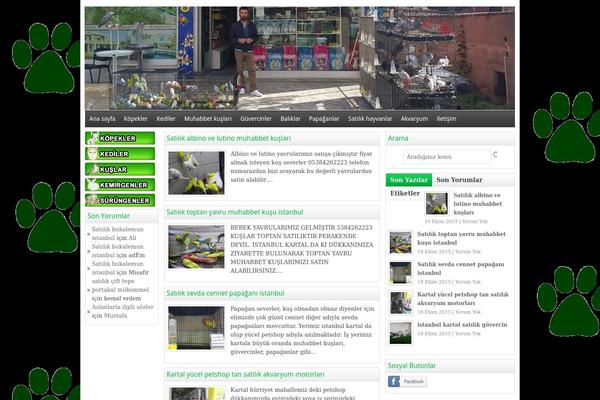Click the toptan yavru muhabbet post thumbnail

[x=196, y=247]
